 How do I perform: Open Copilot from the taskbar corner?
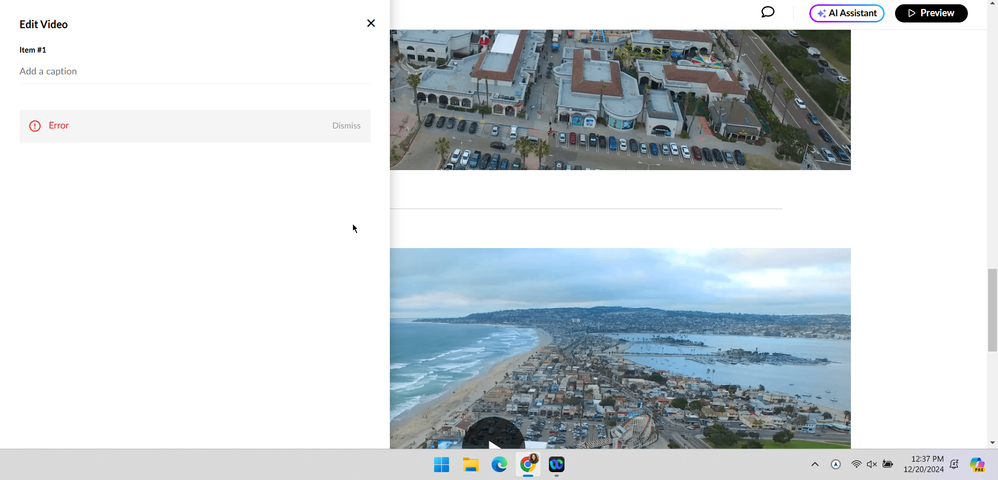(977, 465)
